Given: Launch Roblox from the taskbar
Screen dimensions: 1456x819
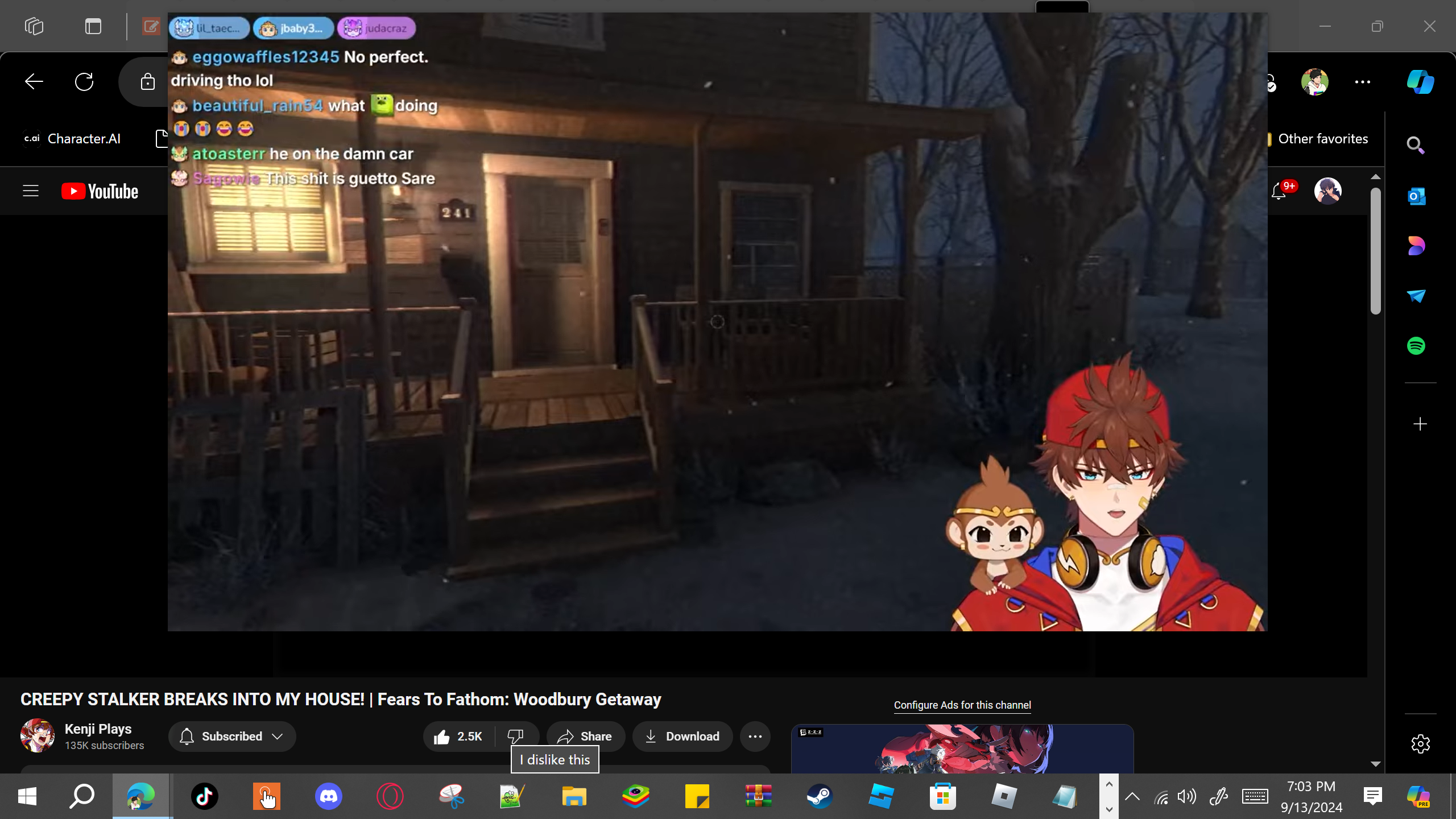Looking at the screenshot, I should (1004, 796).
